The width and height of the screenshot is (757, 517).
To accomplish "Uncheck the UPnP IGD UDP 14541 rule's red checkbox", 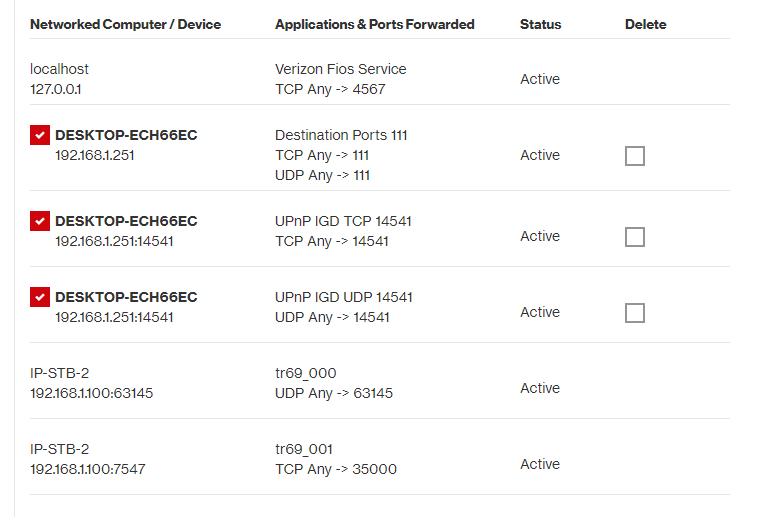I will (x=40, y=297).
